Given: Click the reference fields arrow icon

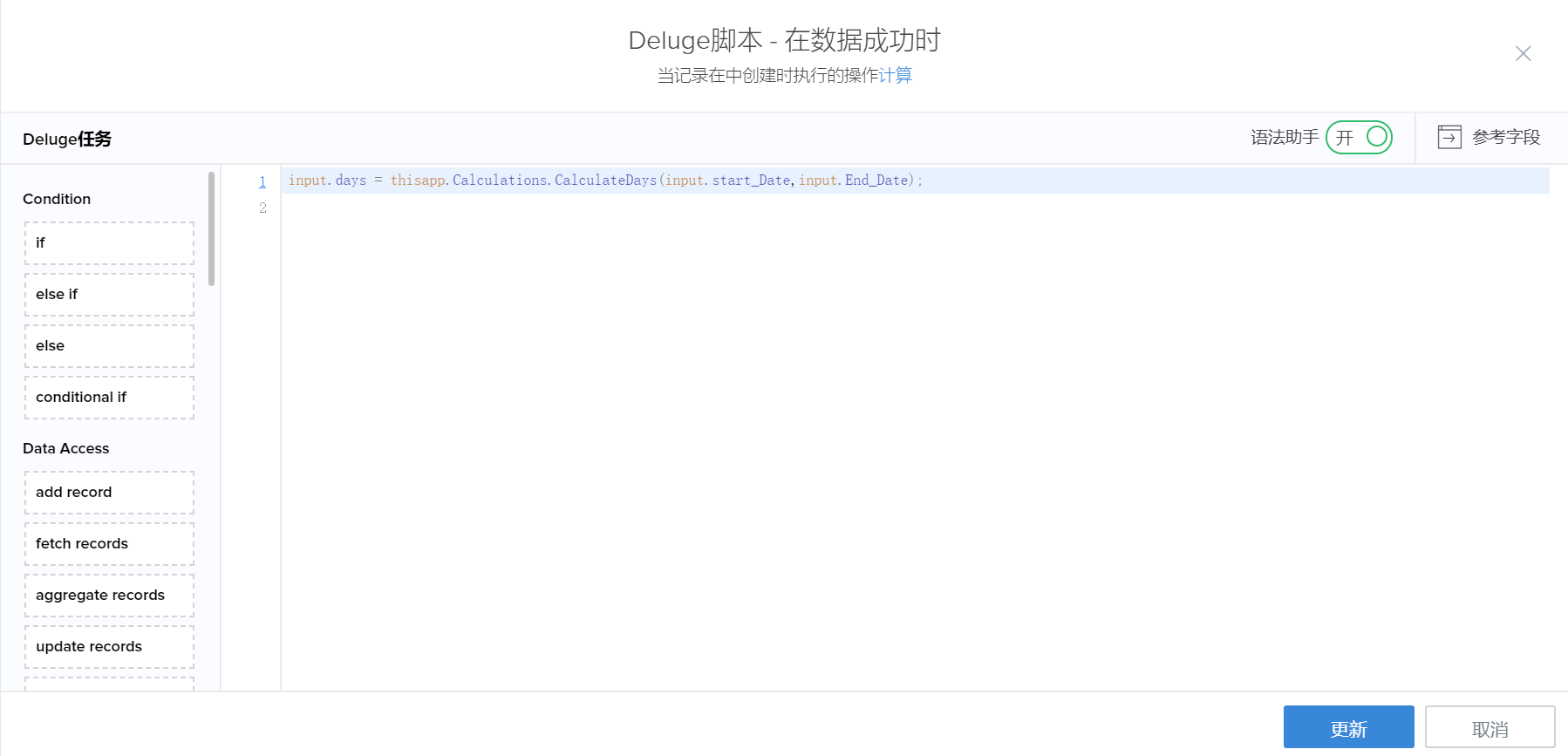Looking at the screenshot, I should [1449, 137].
